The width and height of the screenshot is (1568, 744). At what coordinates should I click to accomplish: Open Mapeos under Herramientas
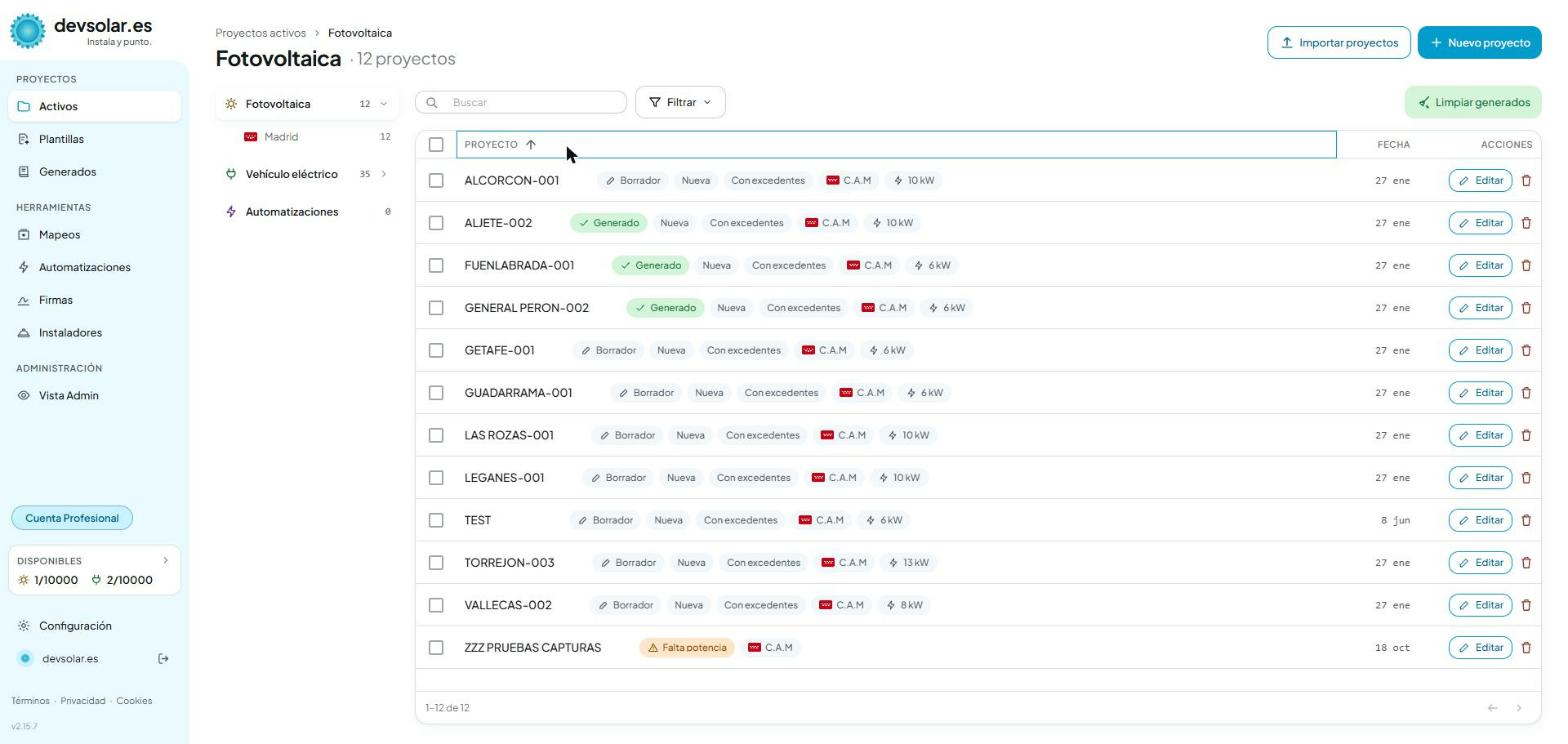(x=96, y=235)
